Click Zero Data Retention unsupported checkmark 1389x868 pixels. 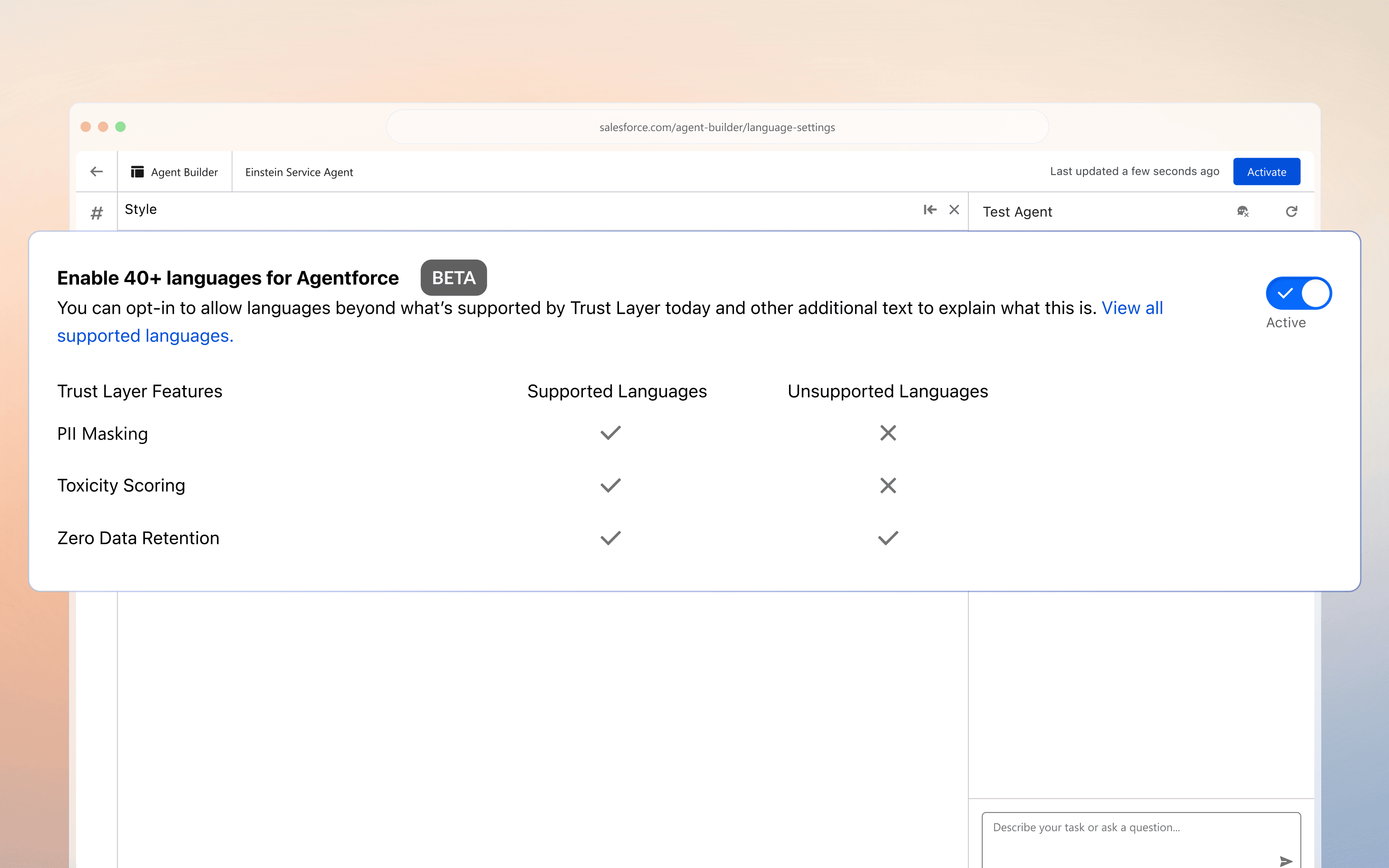[x=888, y=538]
